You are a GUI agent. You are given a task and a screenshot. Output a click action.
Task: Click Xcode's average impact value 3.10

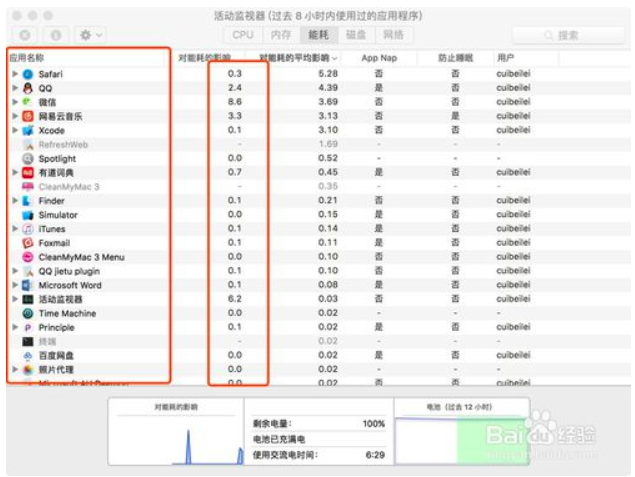click(x=328, y=130)
